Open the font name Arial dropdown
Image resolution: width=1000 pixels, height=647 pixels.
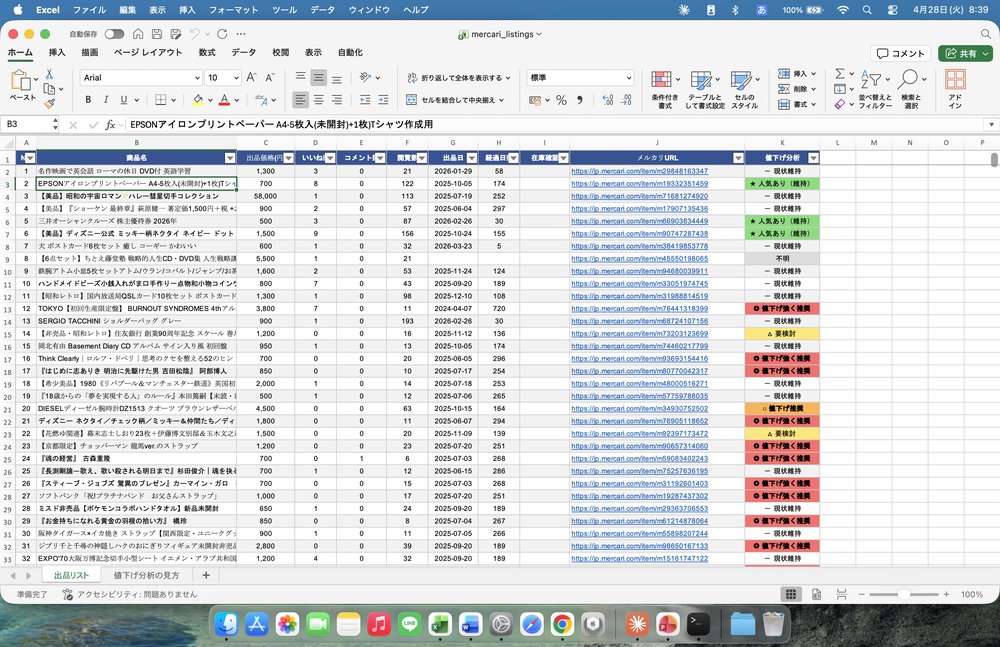197,78
